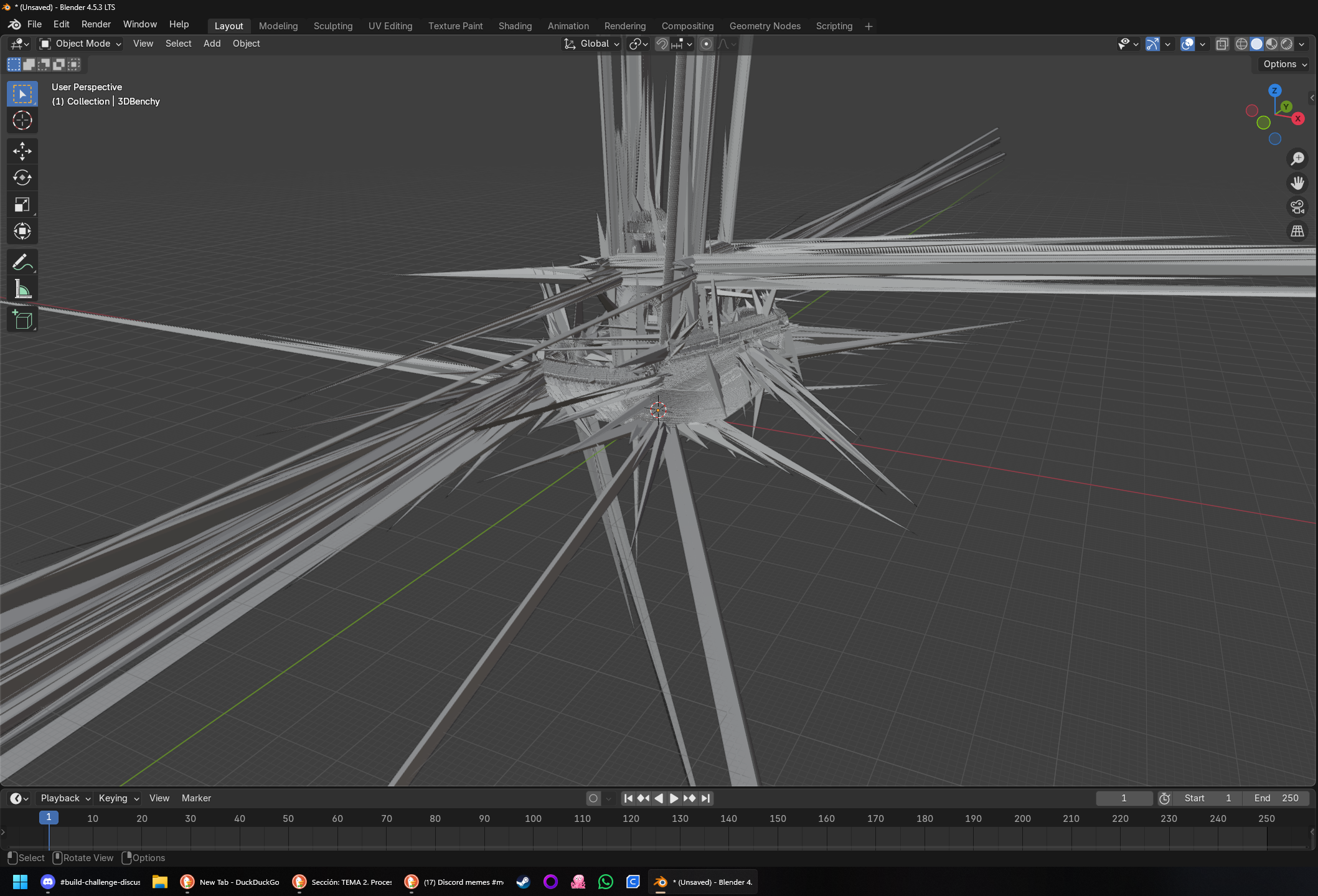Click the X axis on navigation gizmo
Screen dimensions: 1318x896
[1298, 118]
